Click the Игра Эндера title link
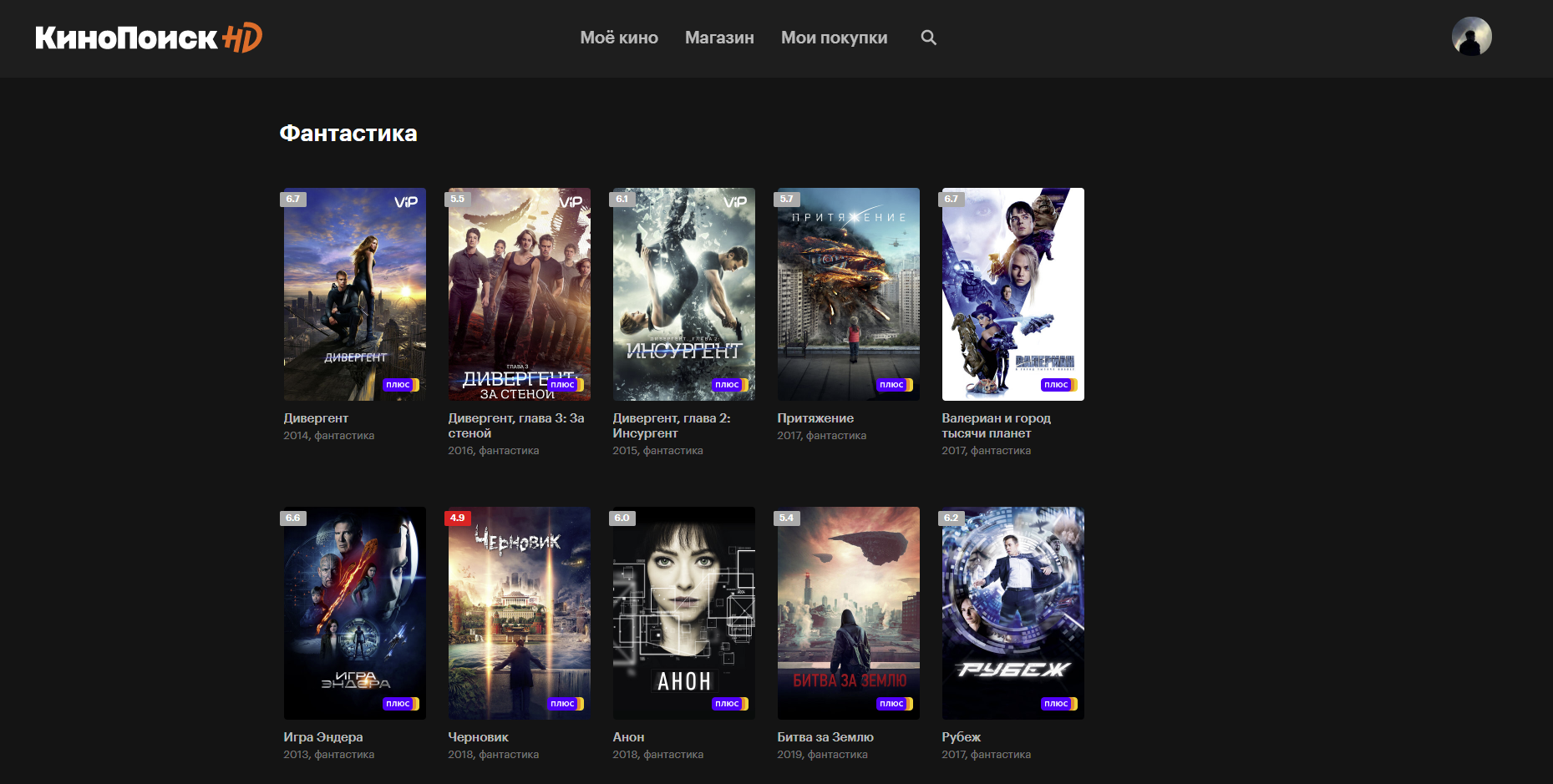Image resolution: width=1553 pixels, height=784 pixels. click(x=323, y=737)
